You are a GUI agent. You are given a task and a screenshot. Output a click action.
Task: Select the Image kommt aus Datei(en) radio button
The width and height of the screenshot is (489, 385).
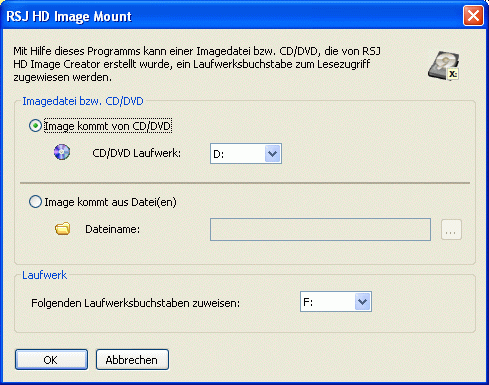coord(35,202)
